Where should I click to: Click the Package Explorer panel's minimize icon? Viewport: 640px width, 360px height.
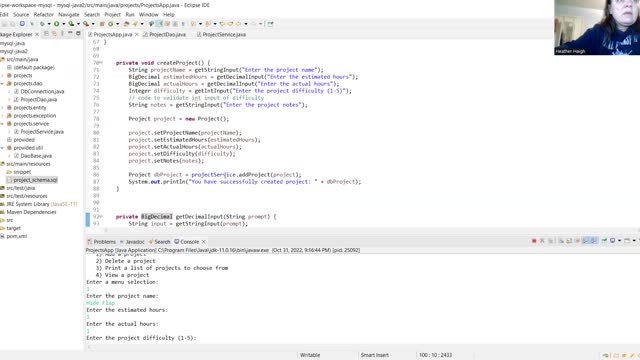click(x=70, y=33)
